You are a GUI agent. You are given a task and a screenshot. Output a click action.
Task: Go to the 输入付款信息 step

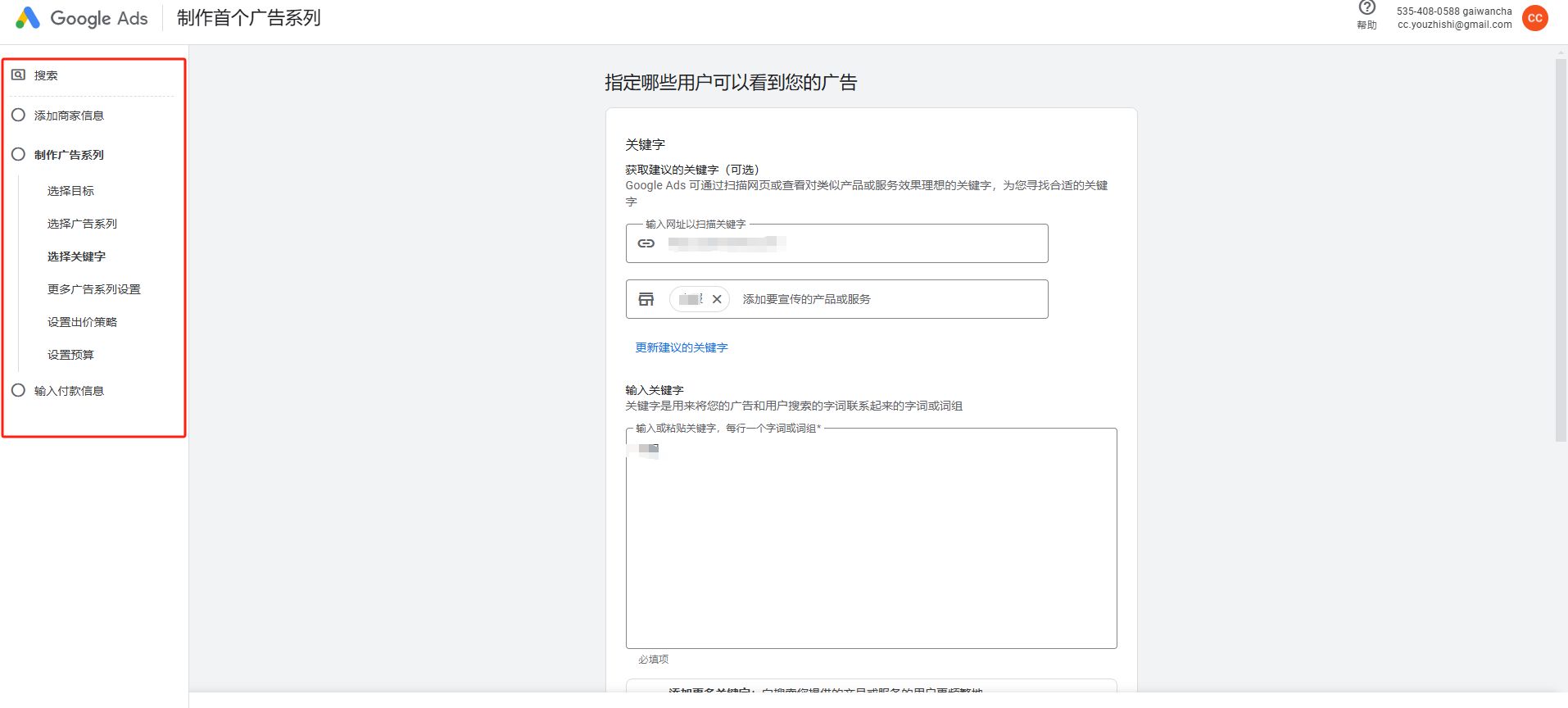pyautogui.click(x=69, y=391)
